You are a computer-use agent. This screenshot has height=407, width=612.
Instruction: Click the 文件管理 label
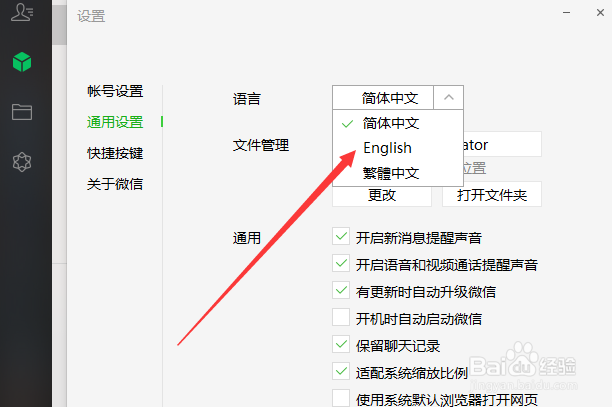[x=261, y=145]
